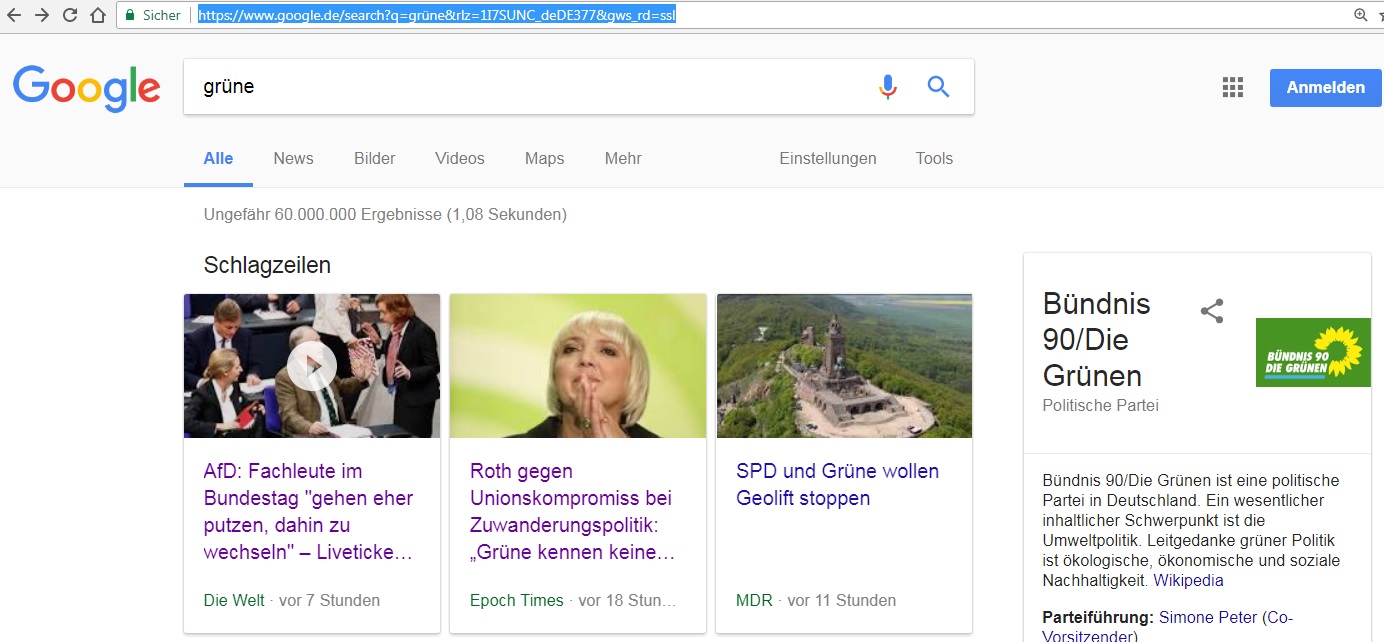
Task: Go forward using the browser forward arrow
Action: [x=42, y=15]
